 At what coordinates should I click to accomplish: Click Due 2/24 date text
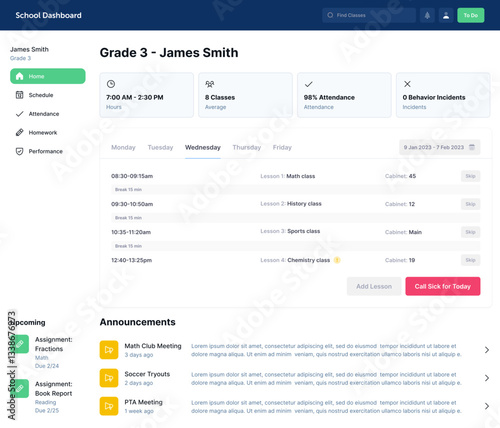(47, 366)
